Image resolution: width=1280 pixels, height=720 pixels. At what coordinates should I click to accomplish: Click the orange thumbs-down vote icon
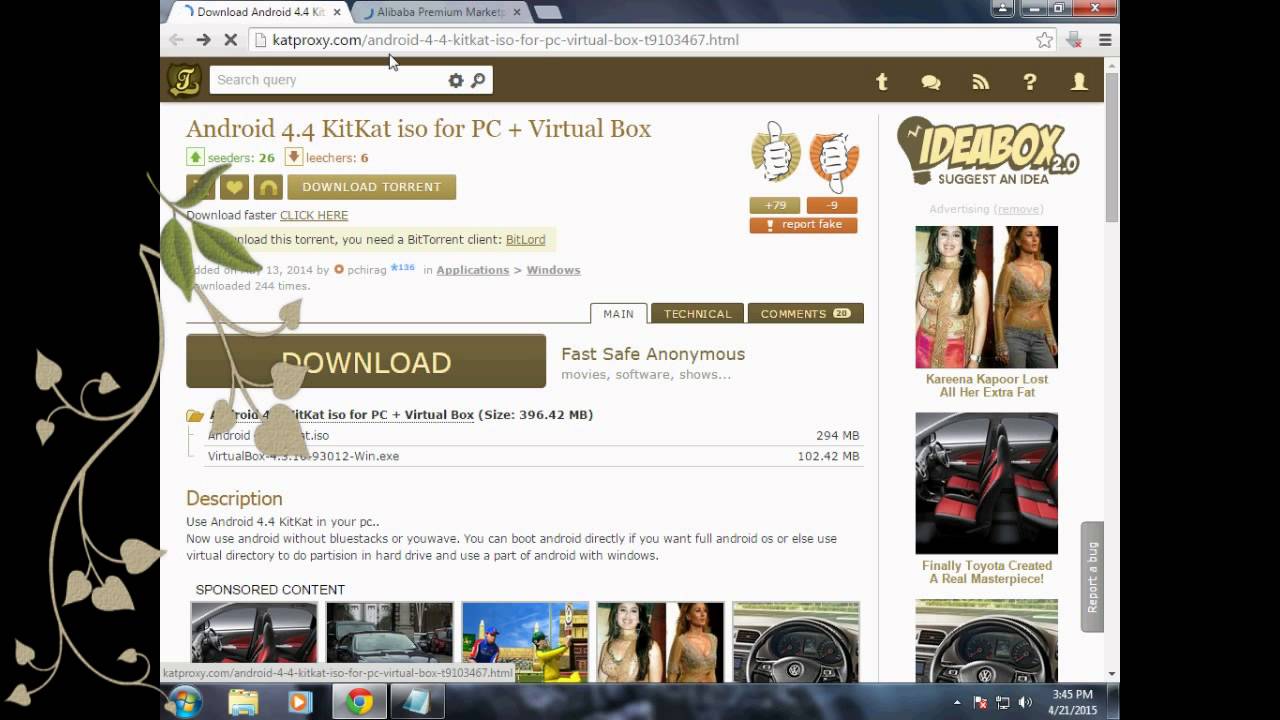click(834, 160)
